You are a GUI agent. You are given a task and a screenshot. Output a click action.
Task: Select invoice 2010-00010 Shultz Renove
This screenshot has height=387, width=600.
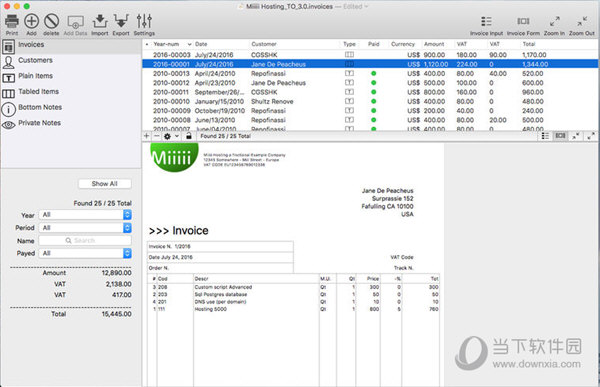point(370,101)
